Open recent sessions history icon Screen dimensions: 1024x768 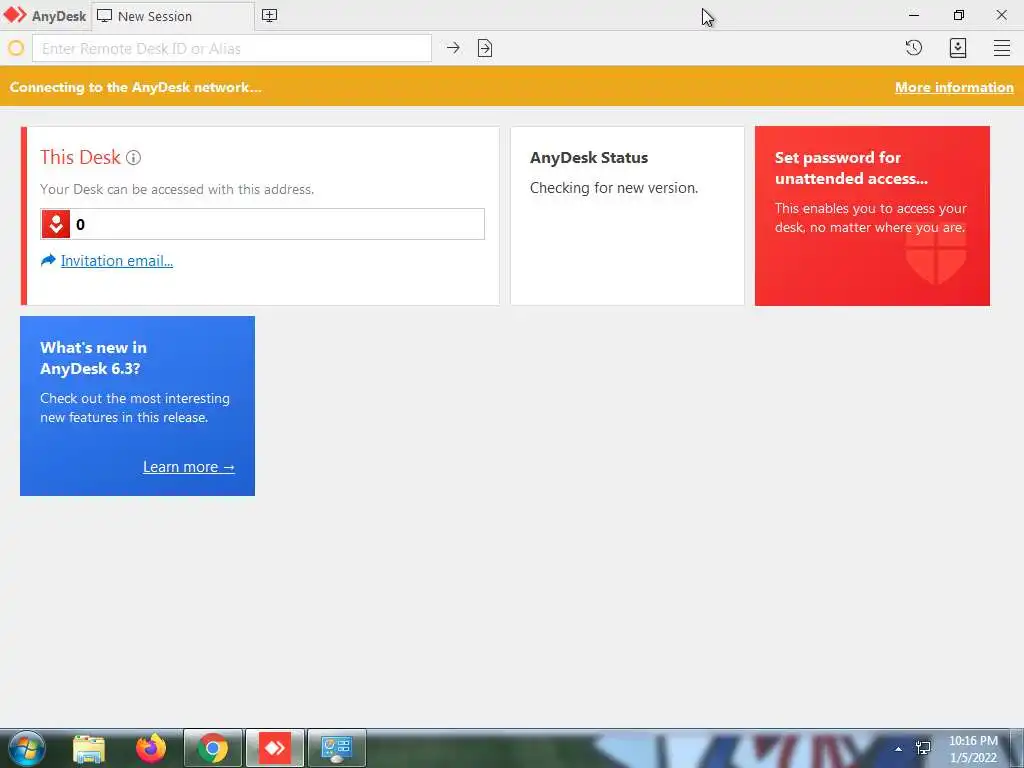click(x=914, y=48)
